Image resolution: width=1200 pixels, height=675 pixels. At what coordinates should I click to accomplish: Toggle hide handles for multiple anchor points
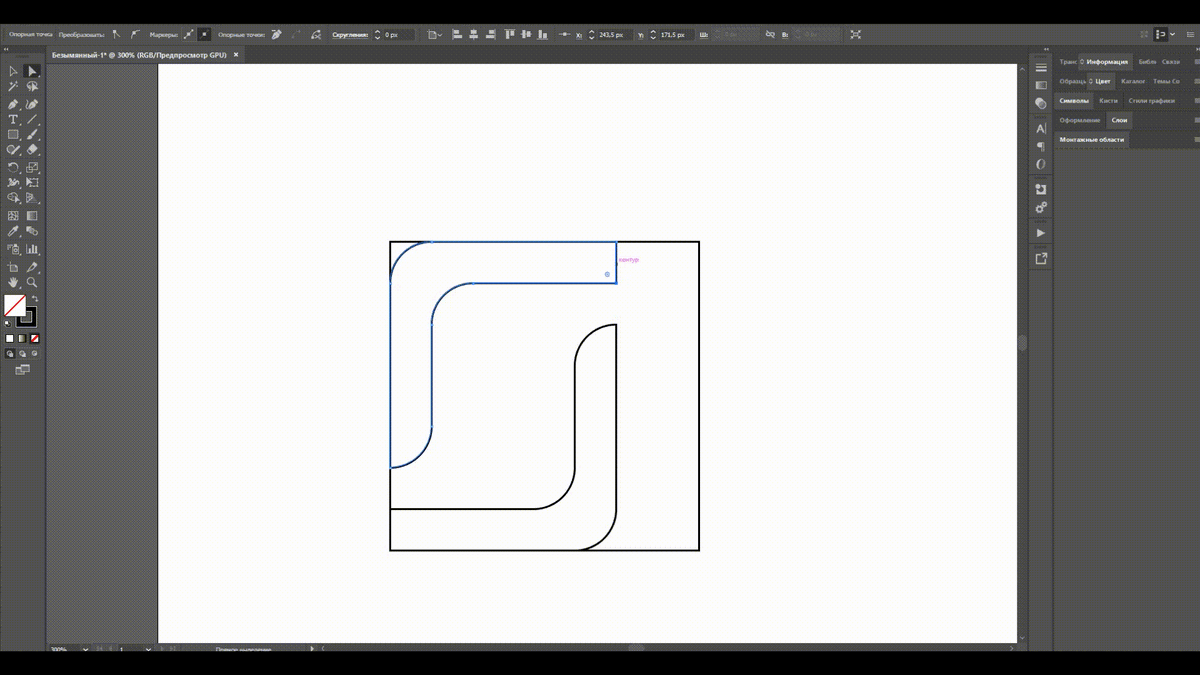coord(204,34)
